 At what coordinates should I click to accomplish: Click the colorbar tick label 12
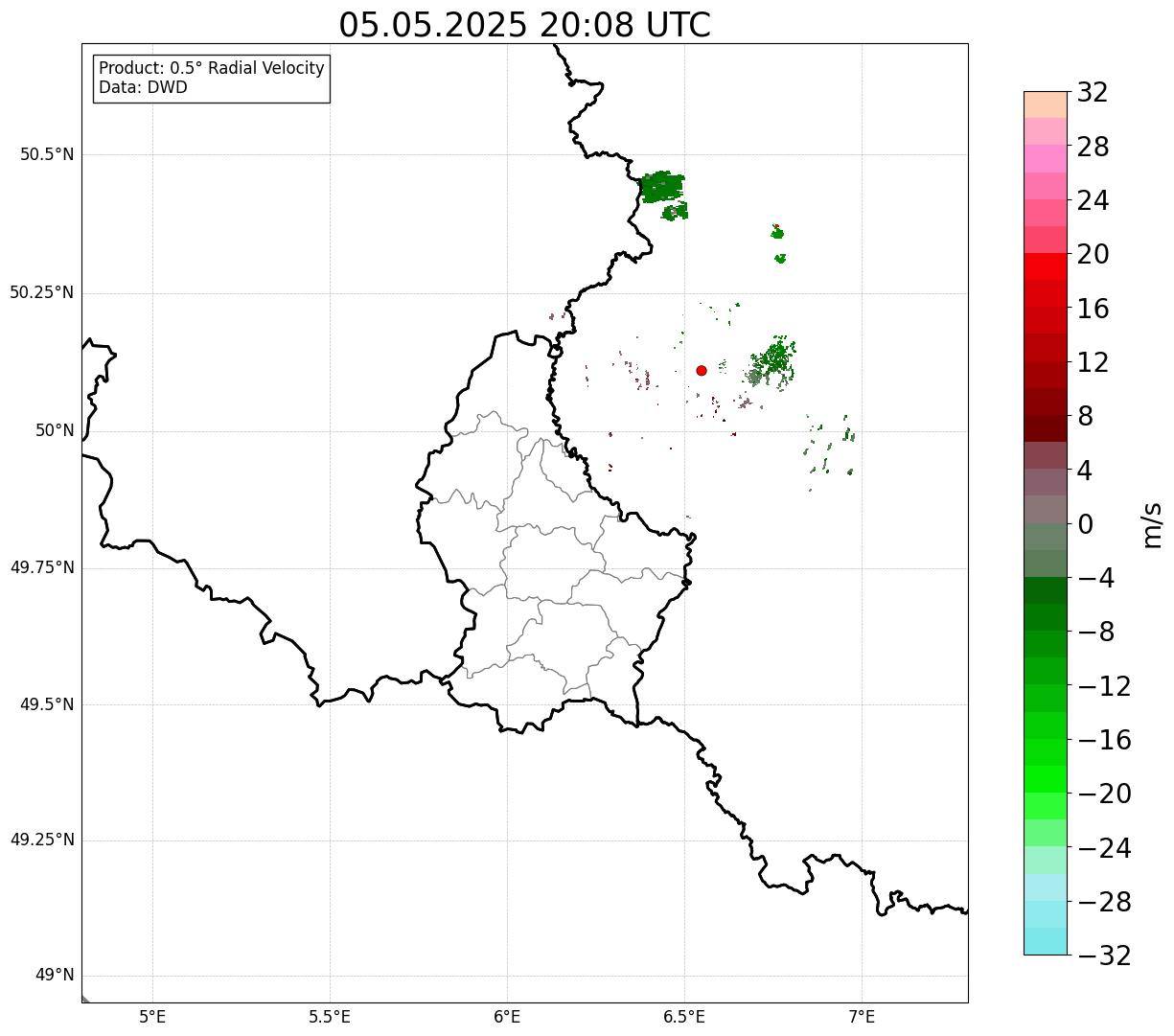1093,362
